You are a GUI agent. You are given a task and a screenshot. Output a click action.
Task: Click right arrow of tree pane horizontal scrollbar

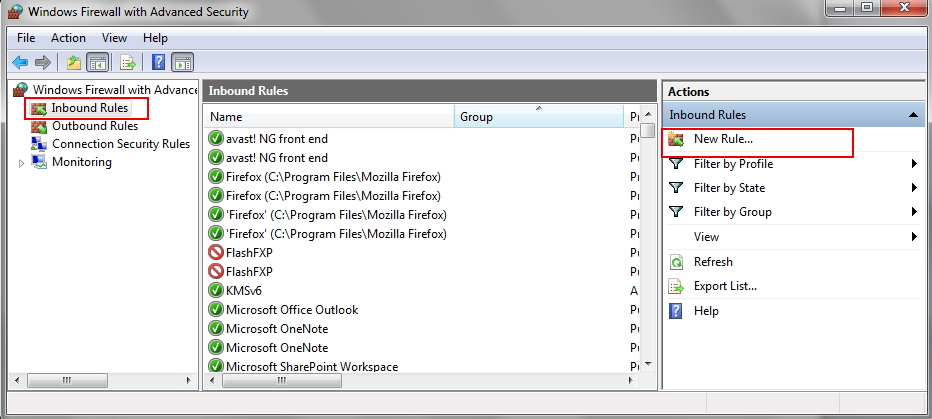click(189, 380)
